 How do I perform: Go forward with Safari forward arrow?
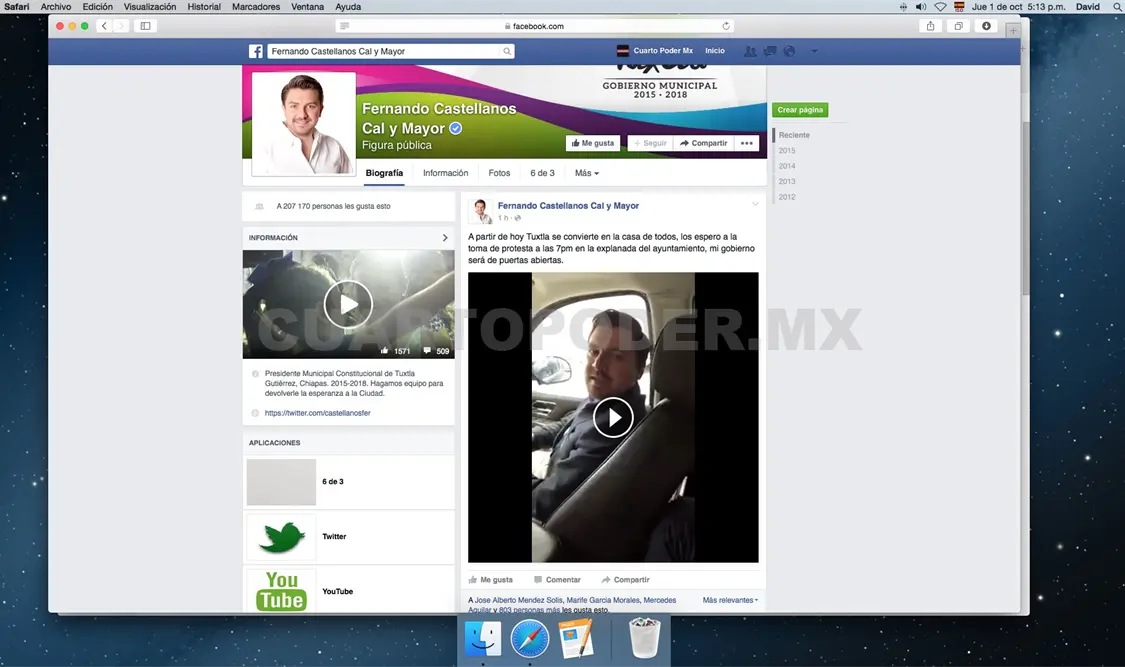(x=121, y=26)
